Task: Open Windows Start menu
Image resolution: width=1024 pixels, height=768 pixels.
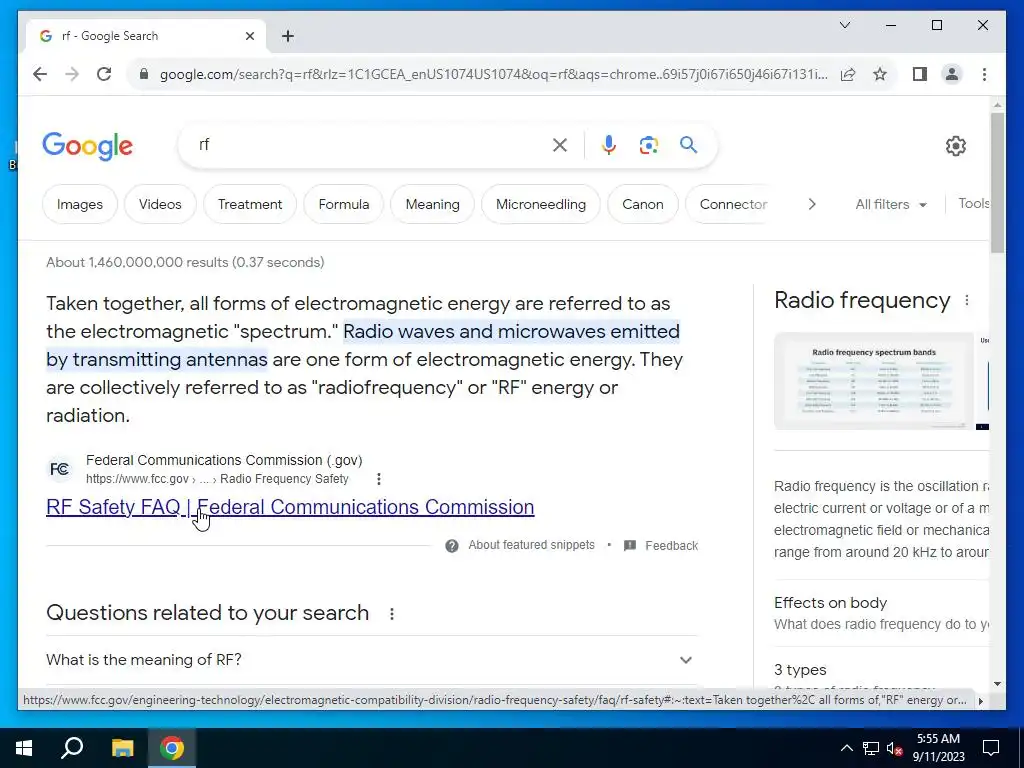Action: (24, 748)
